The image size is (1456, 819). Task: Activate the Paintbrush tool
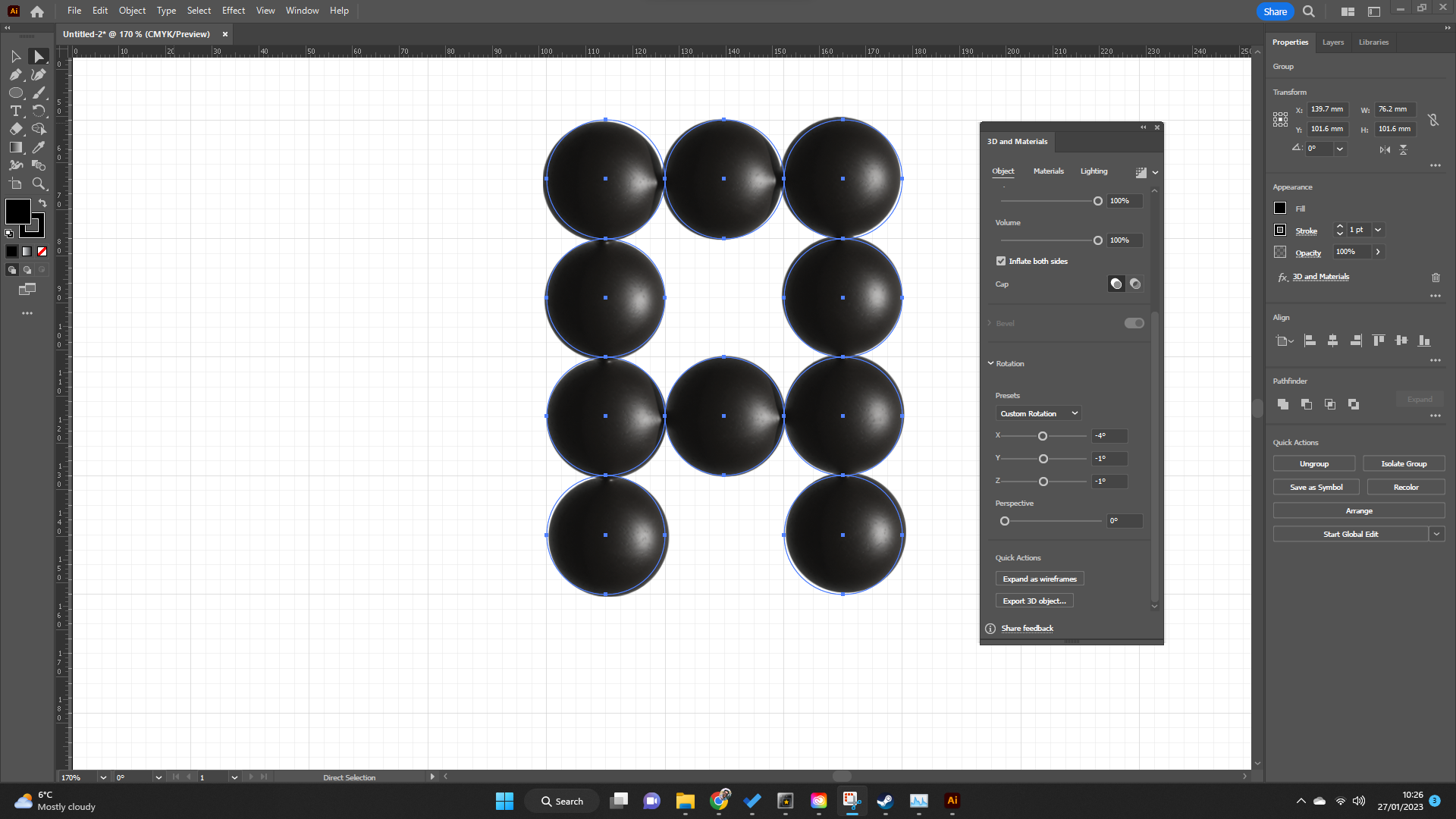pyautogui.click(x=39, y=93)
